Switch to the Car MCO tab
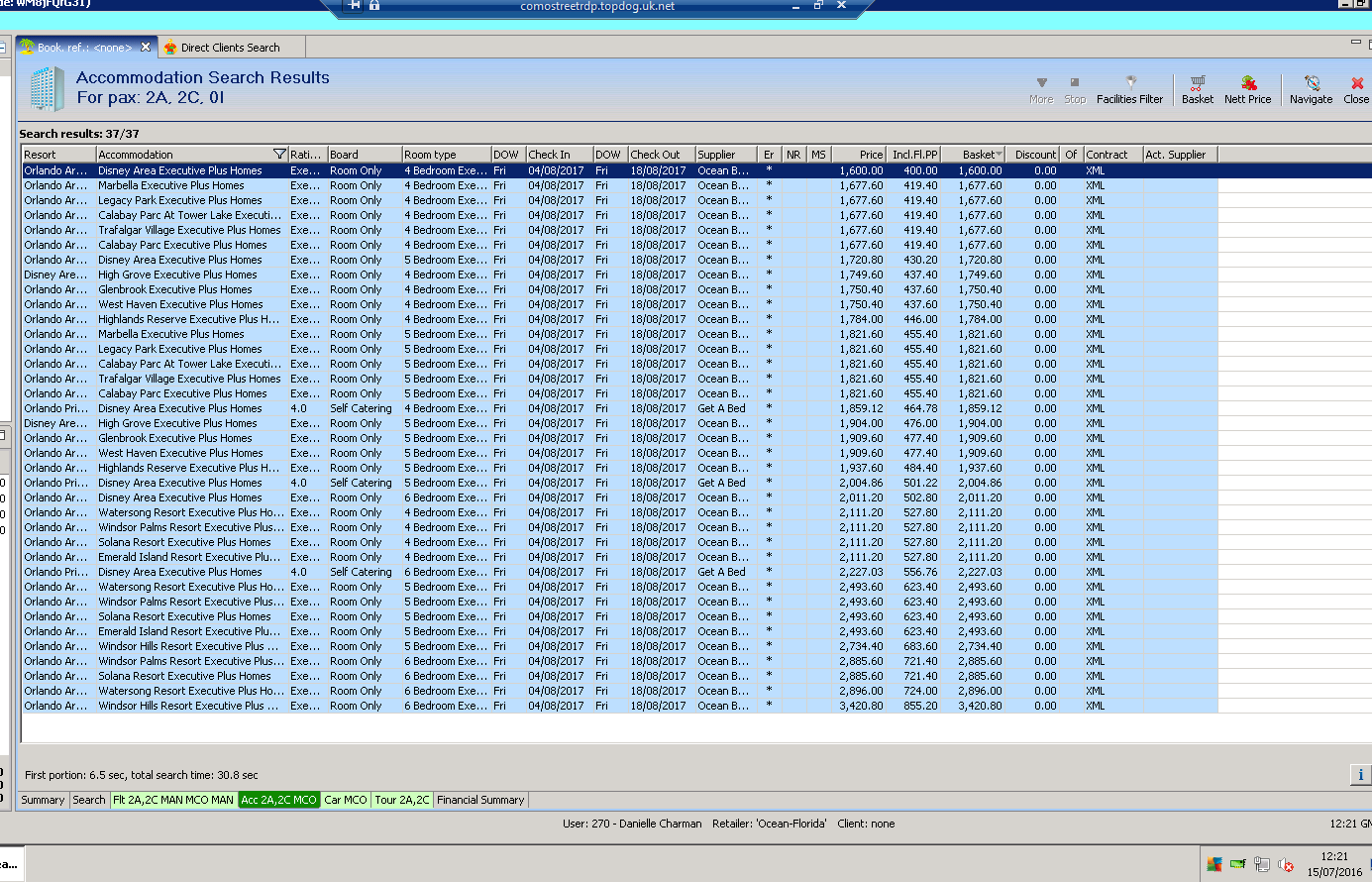Screen dimensions: 1372x882 point(346,800)
